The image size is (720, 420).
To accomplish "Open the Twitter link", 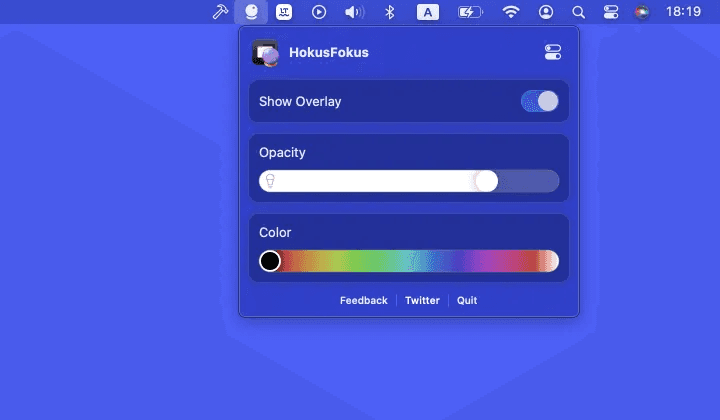I will [422, 300].
